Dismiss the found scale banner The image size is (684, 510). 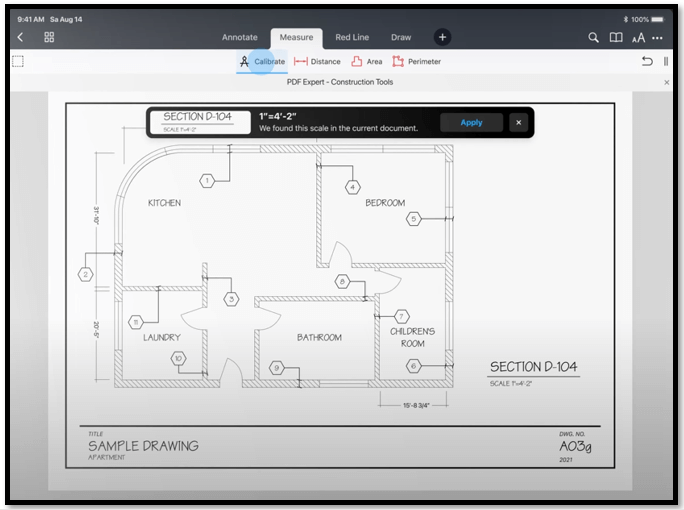519,123
